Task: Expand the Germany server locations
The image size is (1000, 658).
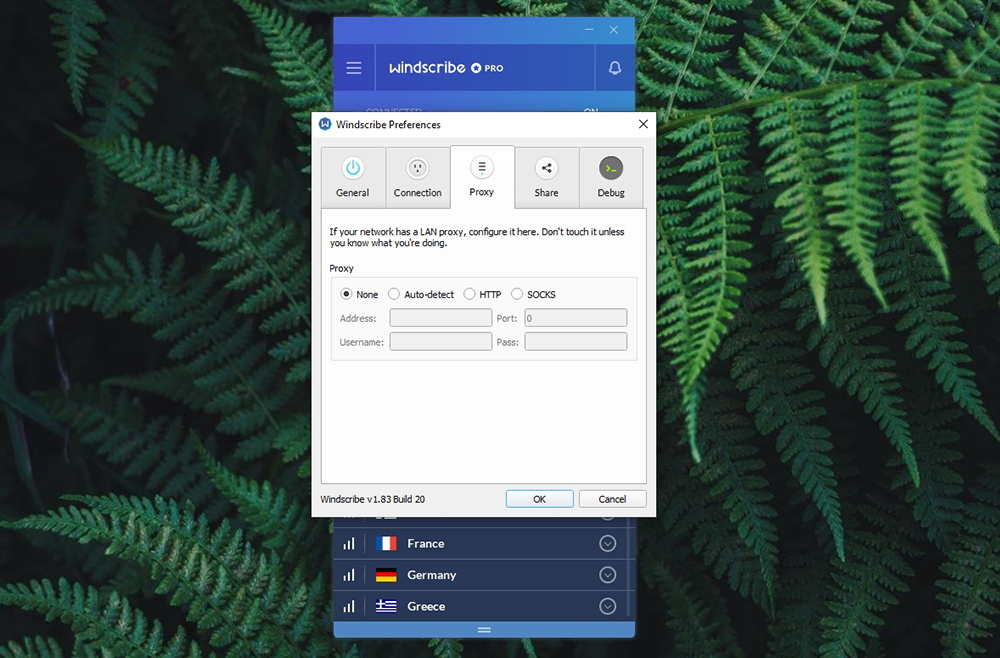Action: point(607,575)
